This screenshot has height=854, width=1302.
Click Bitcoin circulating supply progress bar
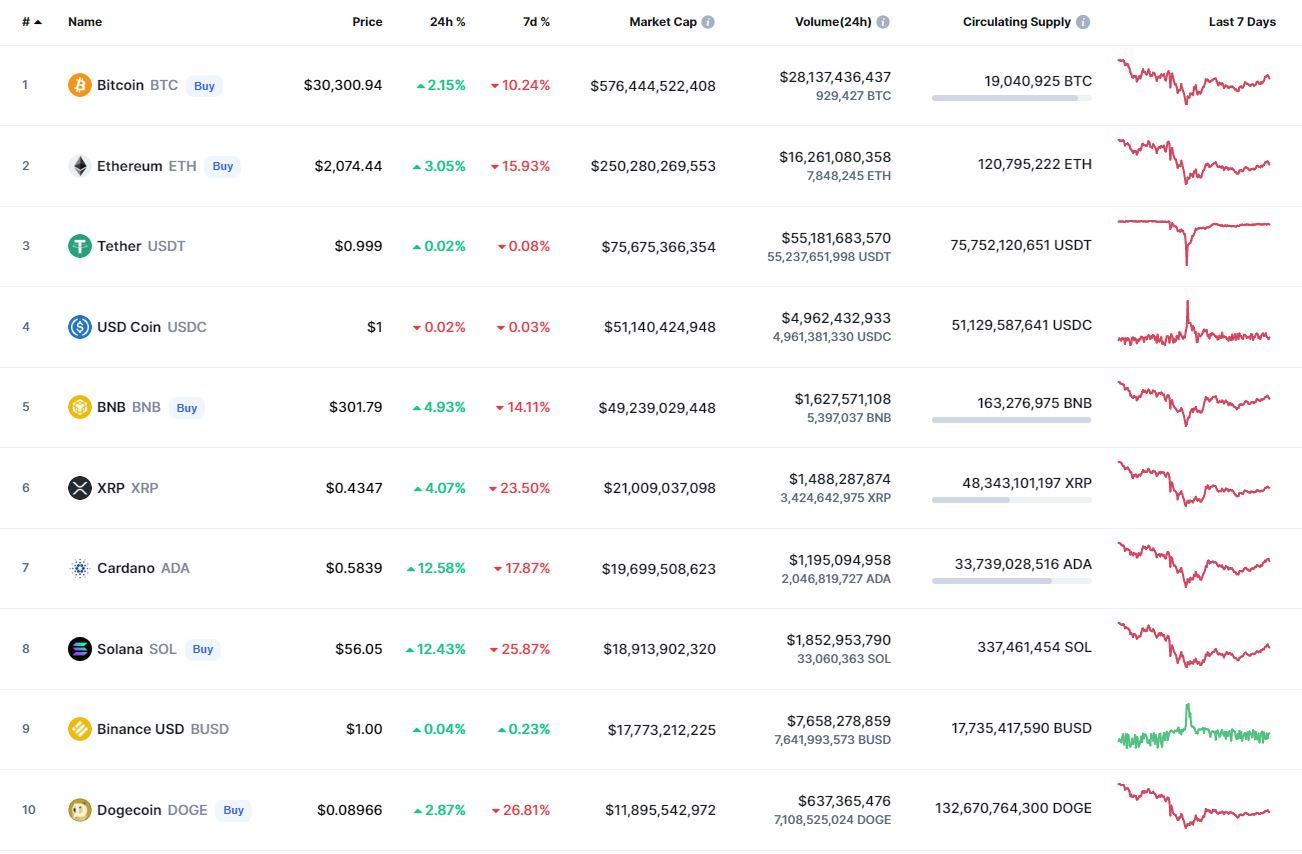point(1012,98)
